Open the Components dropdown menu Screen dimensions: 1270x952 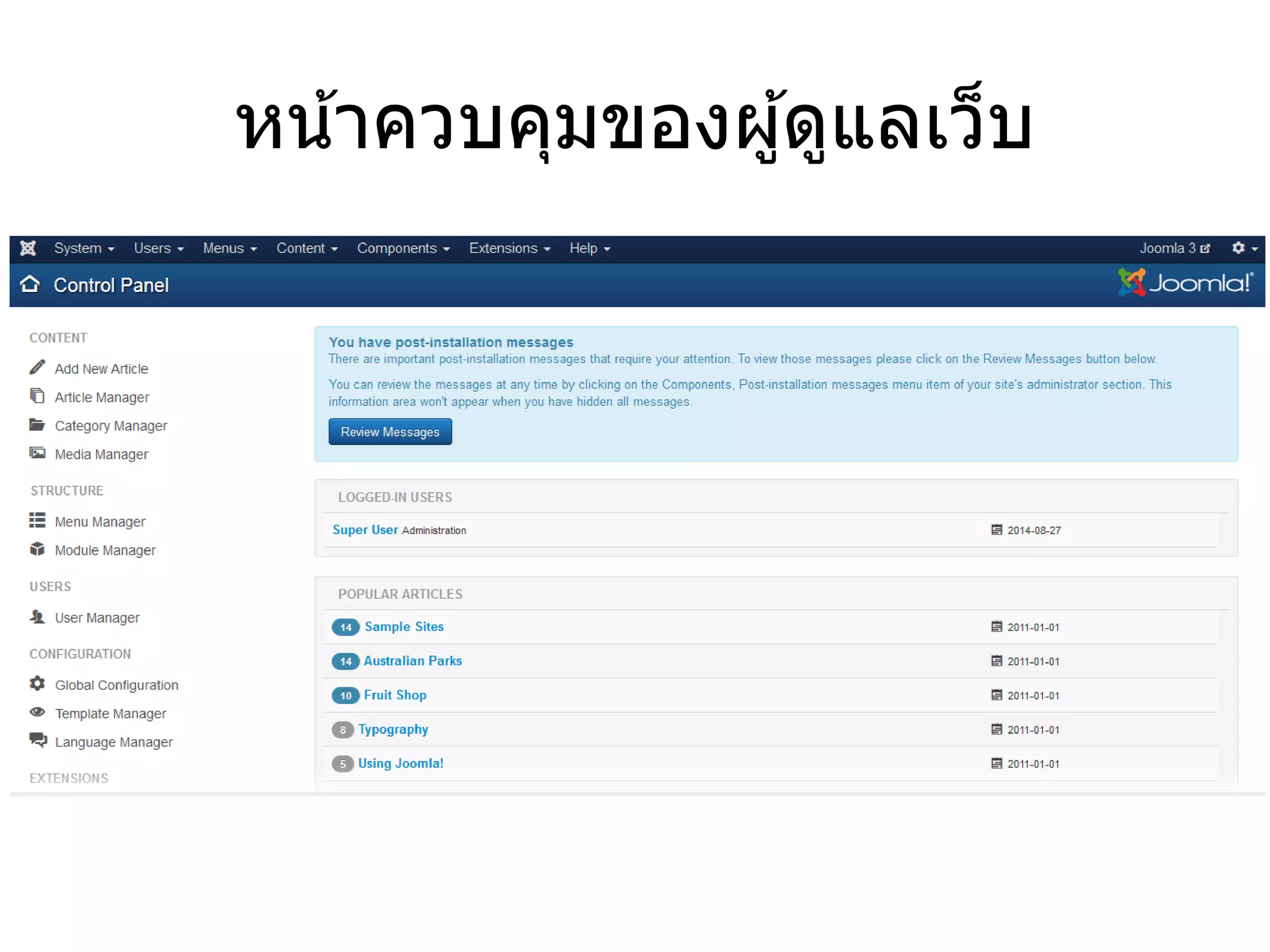tap(403, 248)
